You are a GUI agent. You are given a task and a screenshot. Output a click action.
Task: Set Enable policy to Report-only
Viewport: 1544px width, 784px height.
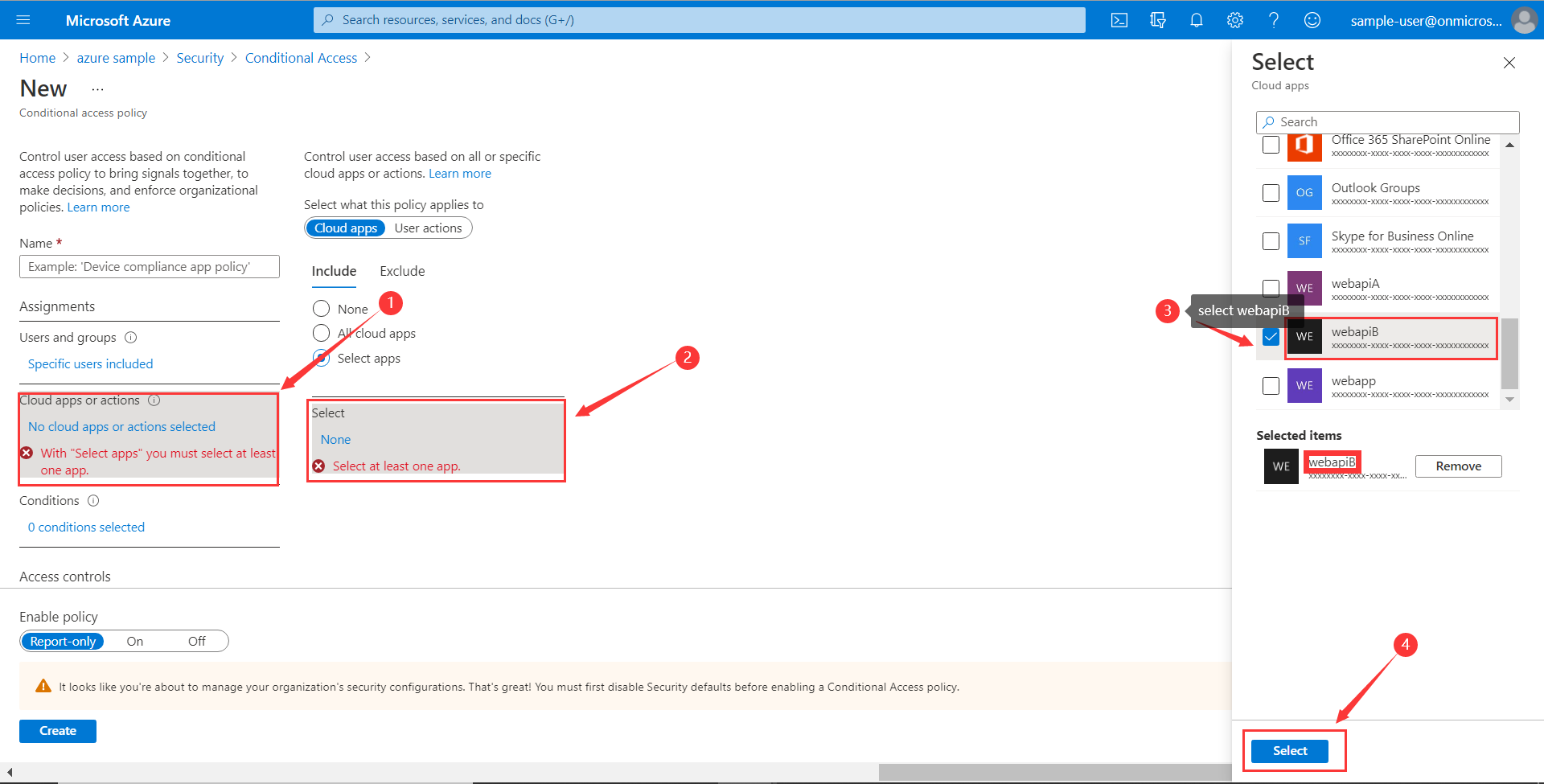tap(63, 642)
